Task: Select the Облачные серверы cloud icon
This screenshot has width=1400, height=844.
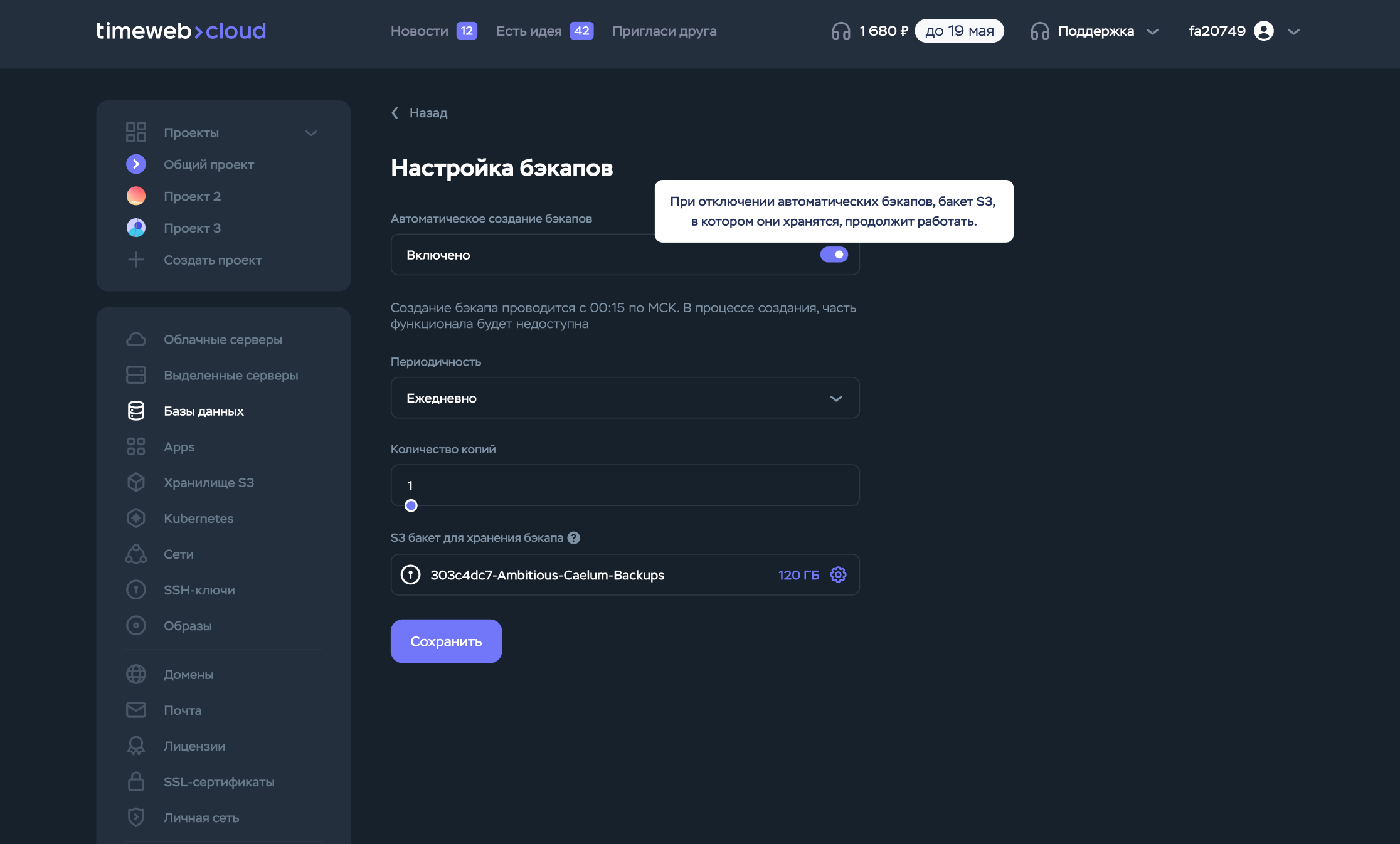Action: (136, 339)
